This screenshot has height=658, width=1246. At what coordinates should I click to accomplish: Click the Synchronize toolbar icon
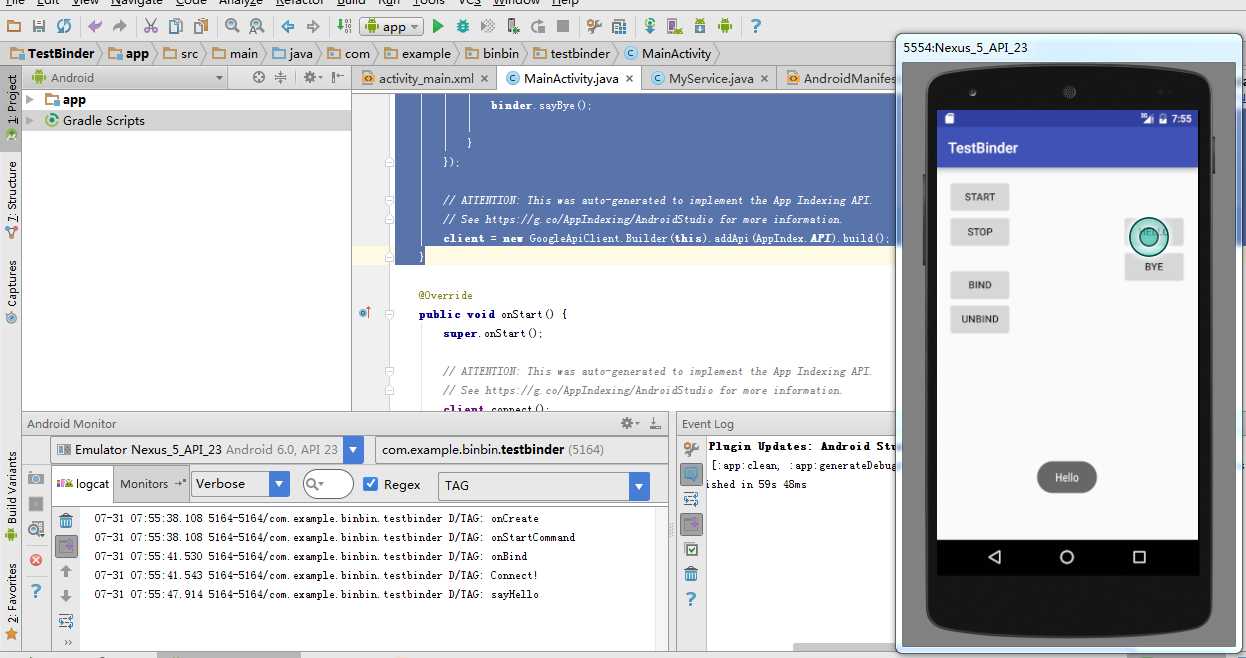[64, 26]
